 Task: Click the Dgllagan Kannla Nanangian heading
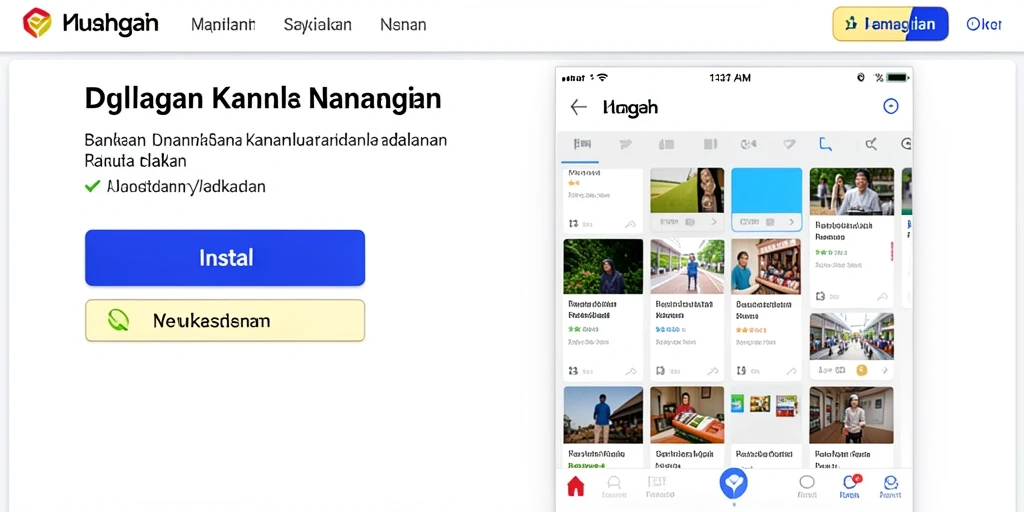click(263, 99)
